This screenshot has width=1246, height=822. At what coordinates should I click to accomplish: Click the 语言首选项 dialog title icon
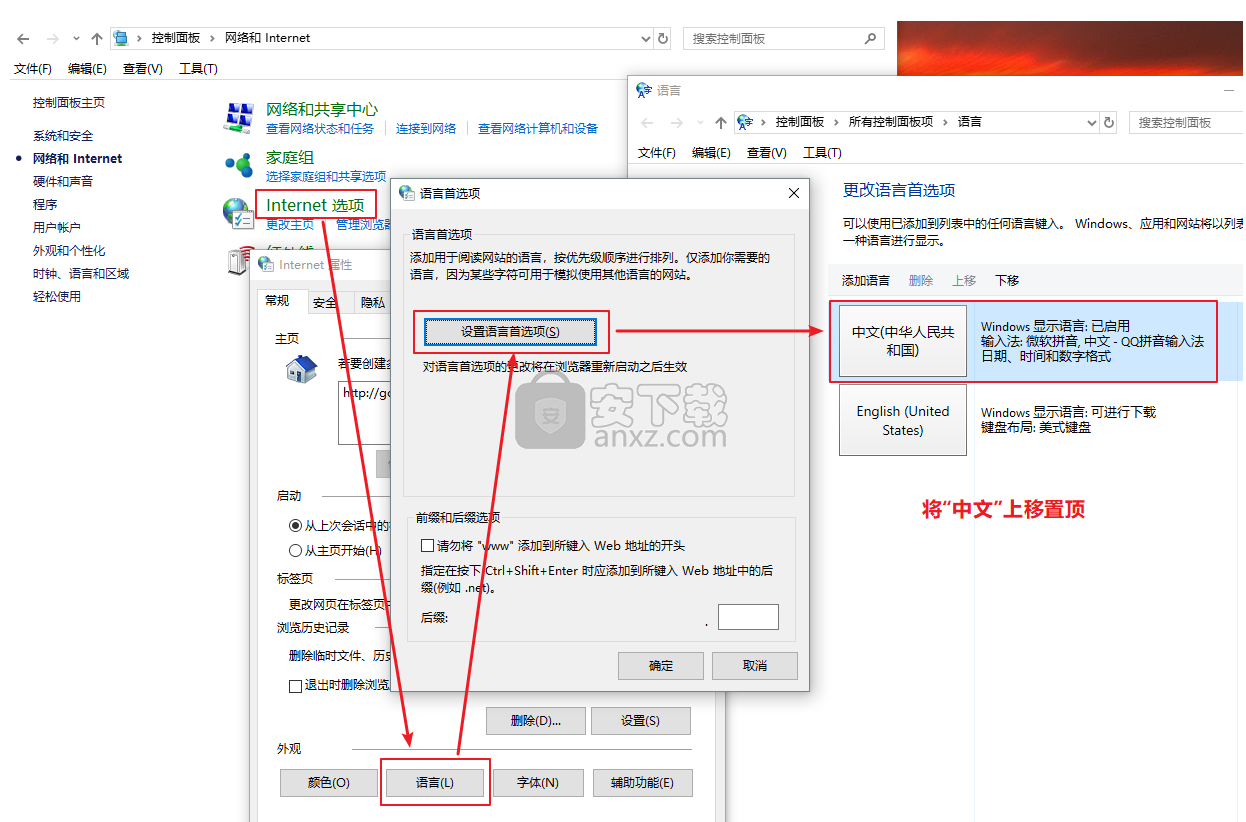[x=407, y=193]
